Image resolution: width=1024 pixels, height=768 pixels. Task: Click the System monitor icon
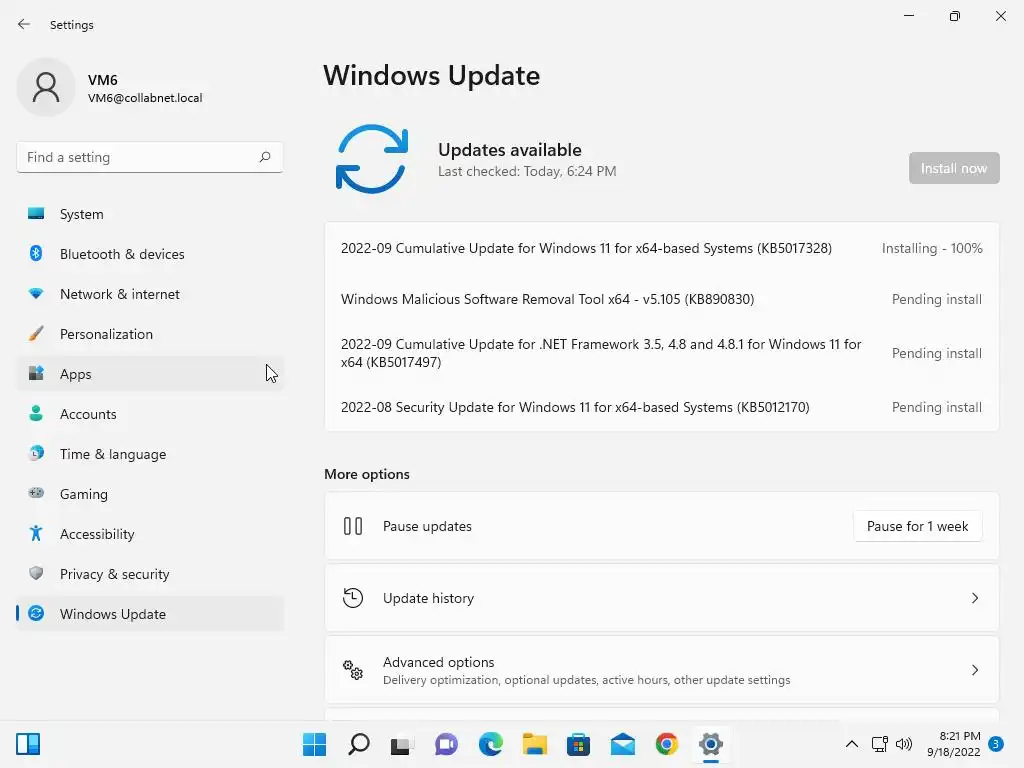36,214
